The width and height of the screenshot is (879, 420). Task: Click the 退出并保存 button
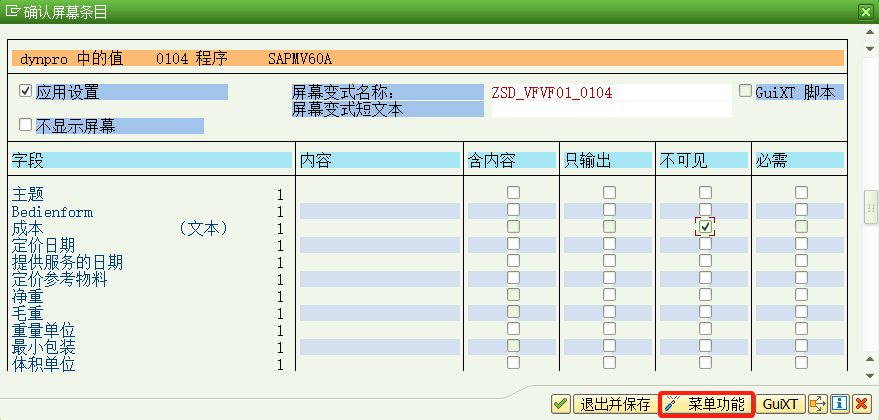point(615,404)
